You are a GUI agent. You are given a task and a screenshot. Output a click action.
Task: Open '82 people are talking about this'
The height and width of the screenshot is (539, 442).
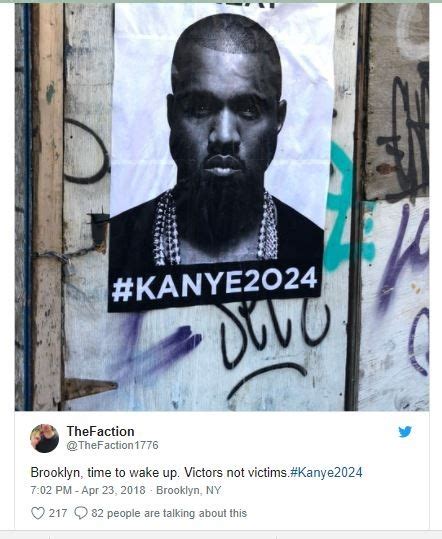(169, 513)
